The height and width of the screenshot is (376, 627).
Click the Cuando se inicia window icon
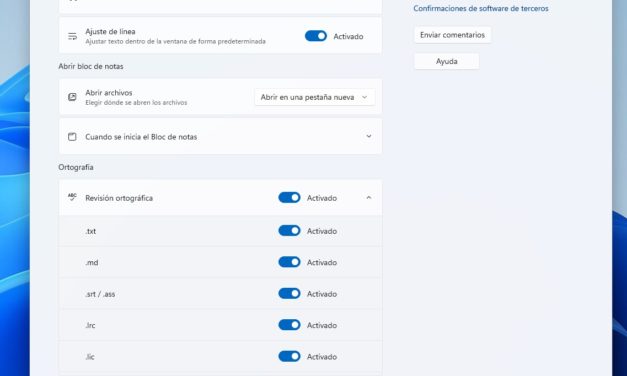pos(72,137)
